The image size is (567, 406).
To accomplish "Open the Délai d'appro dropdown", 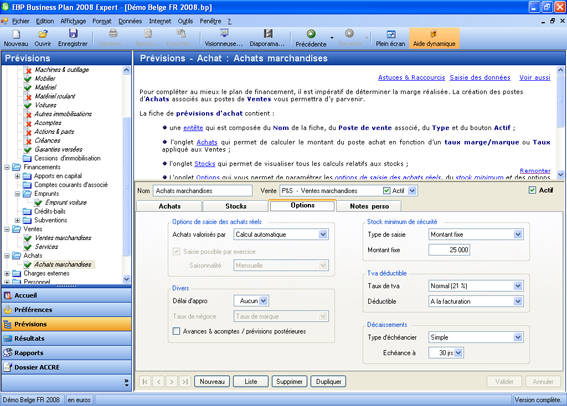I will tap(263, 301).
